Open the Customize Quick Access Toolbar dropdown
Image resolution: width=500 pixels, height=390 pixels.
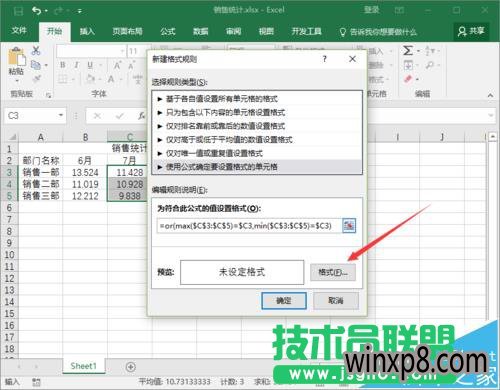80,11
